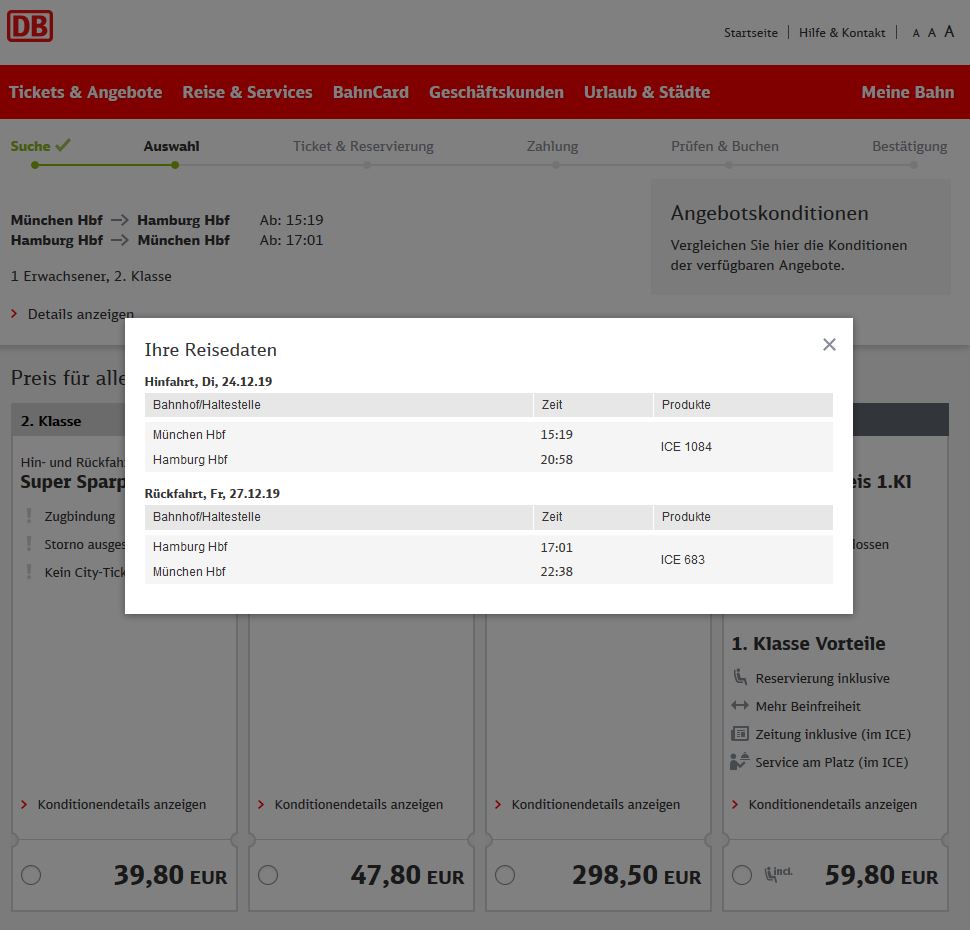The image size is (970, 930).
Task: Click arrival time 22:38 in dialog
Action: pyautogui.click(x=556, y=572)
